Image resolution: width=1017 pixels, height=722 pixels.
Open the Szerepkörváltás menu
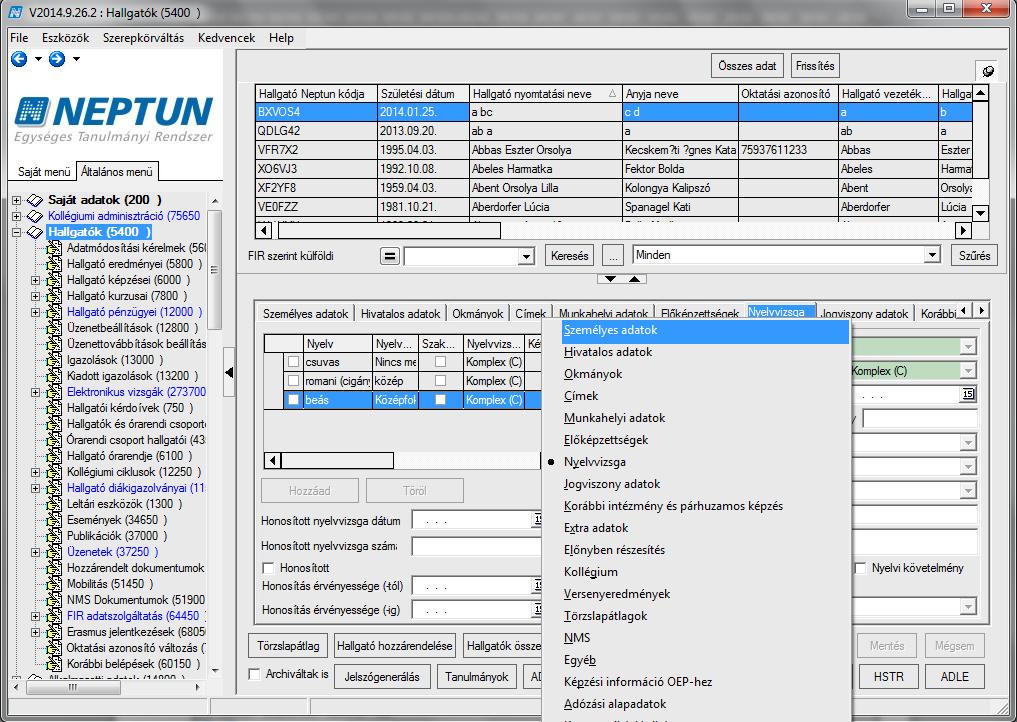143,38
